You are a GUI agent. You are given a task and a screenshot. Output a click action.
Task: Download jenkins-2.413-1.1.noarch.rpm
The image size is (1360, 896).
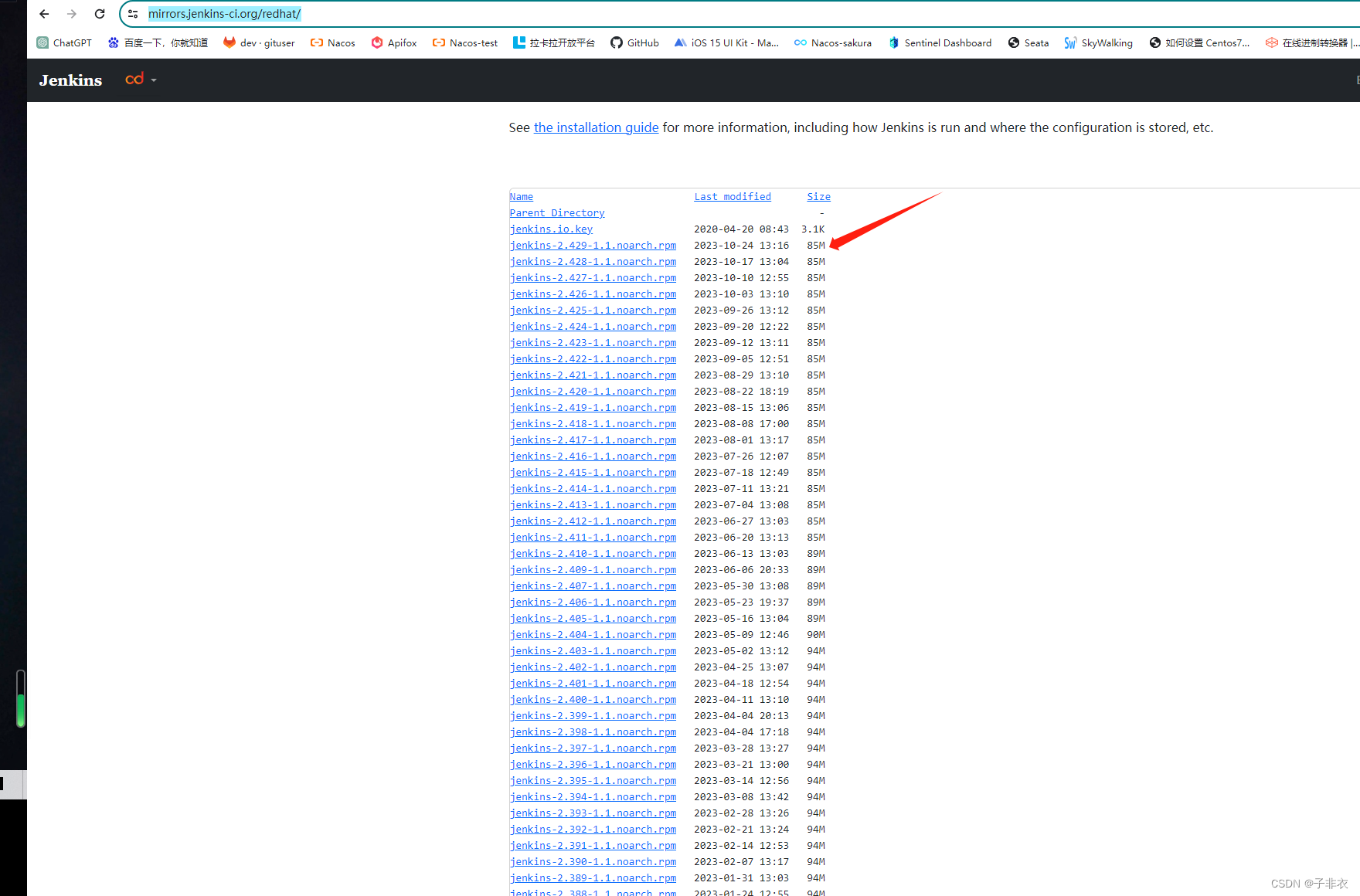[593, 505]
